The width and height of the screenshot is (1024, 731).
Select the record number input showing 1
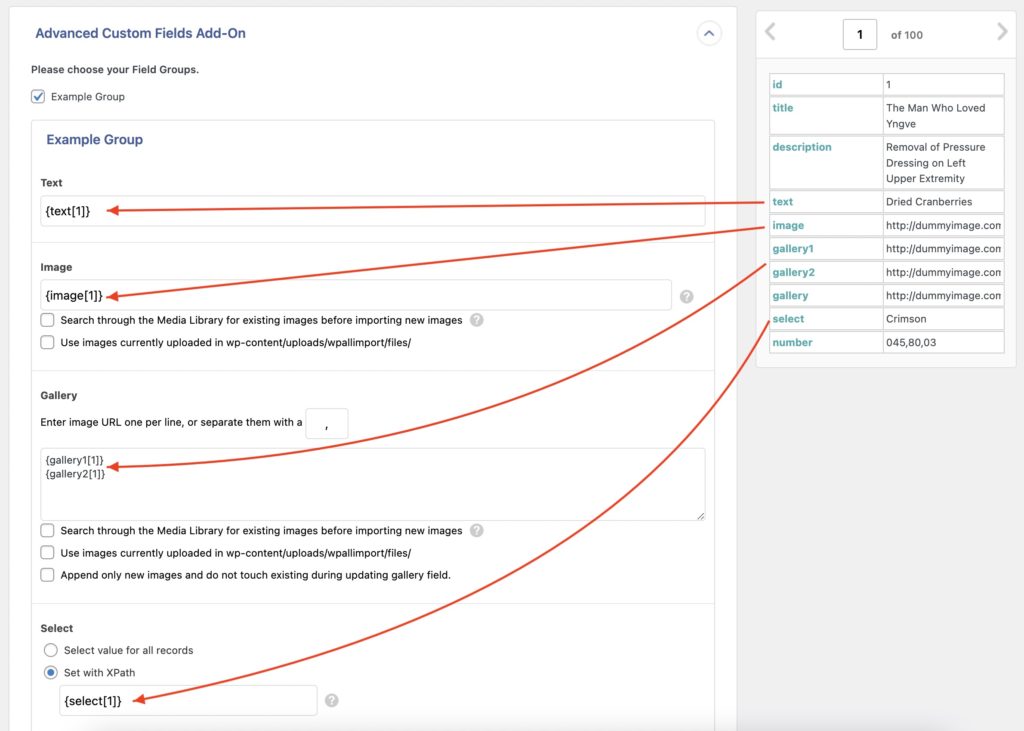[860, 33]
